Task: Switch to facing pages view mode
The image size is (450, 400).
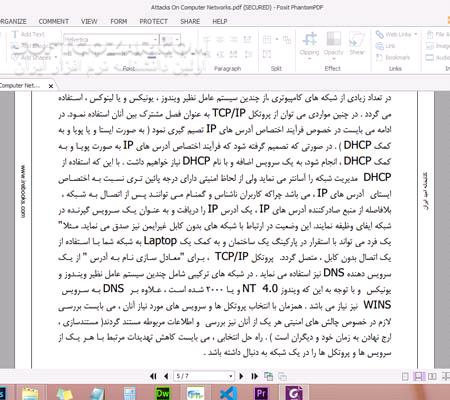Action: point(432,377)
